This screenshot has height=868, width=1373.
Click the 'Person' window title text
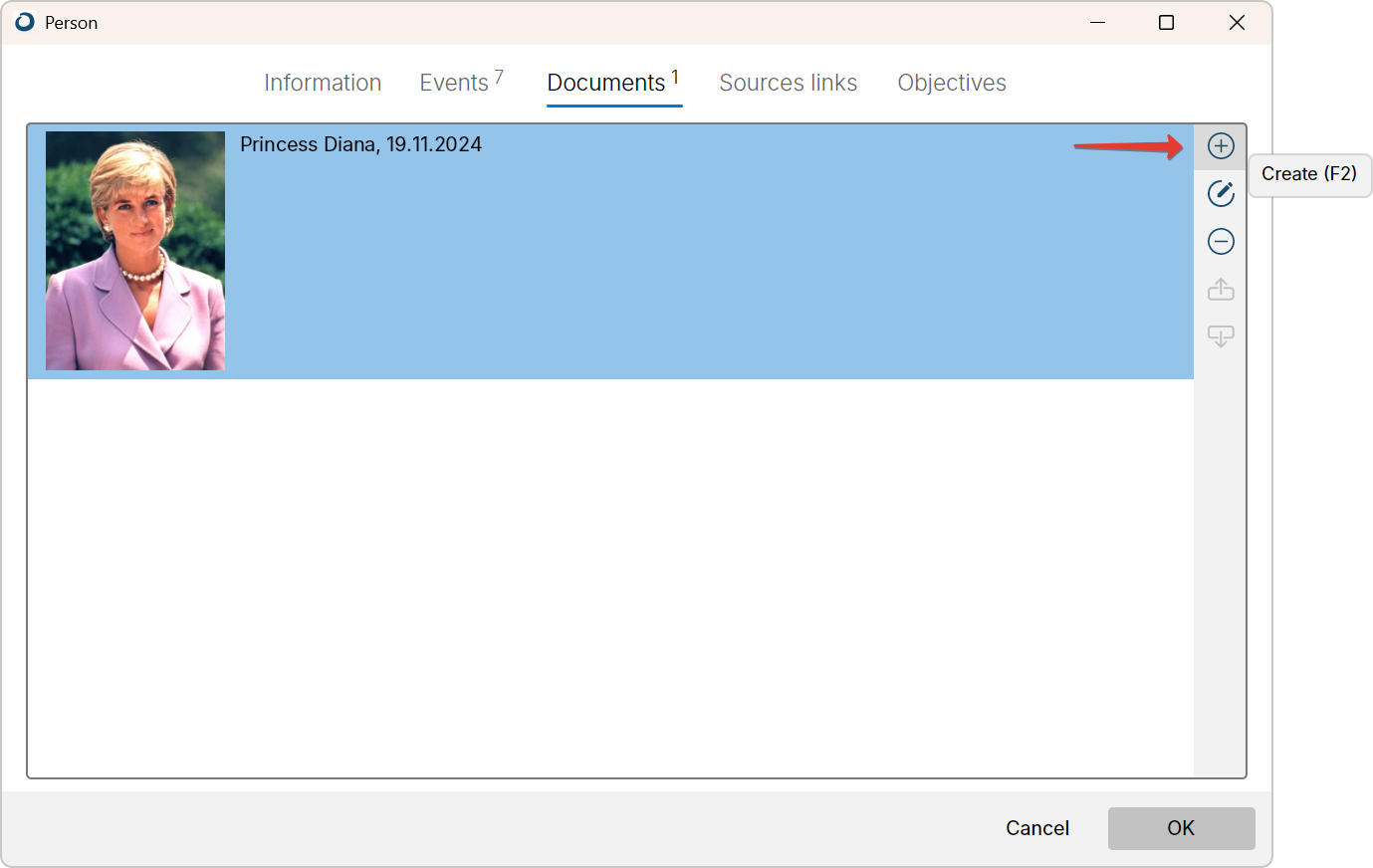pyautogui.click(x=71, y=23)
